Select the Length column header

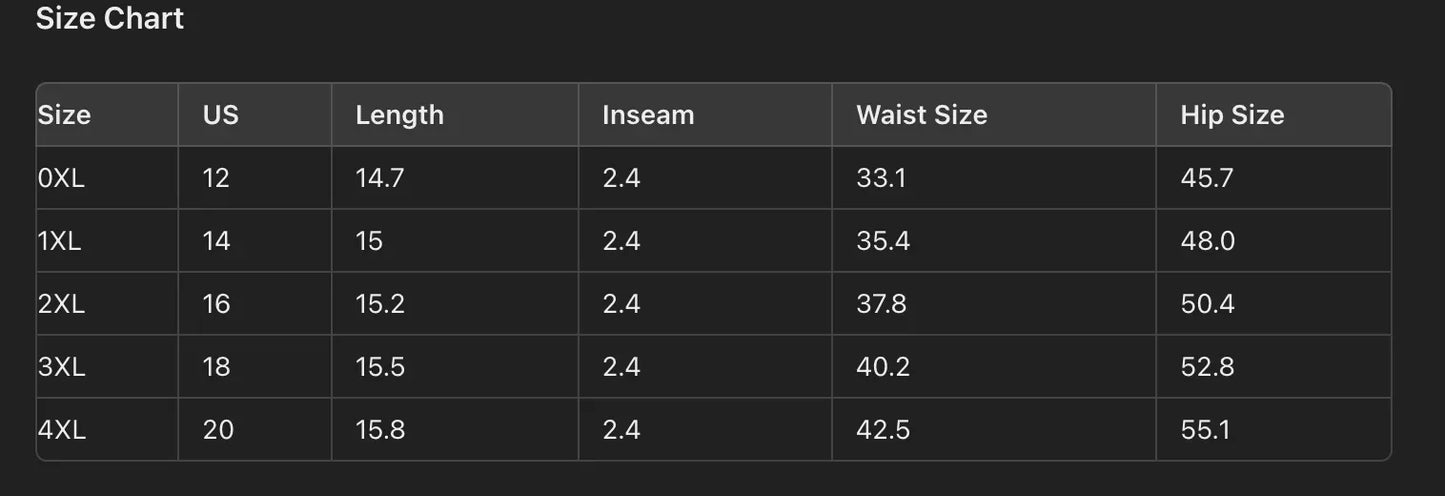pos(399,115)
